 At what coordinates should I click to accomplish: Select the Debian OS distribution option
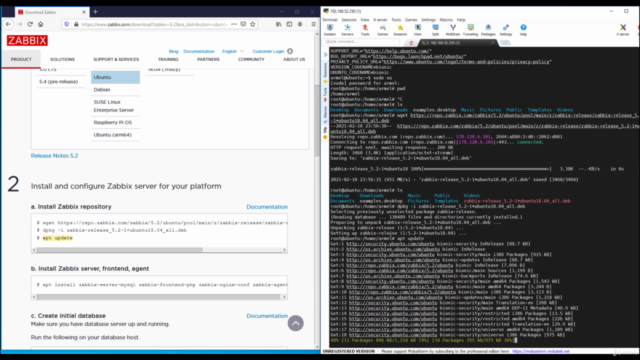(115, 89)
